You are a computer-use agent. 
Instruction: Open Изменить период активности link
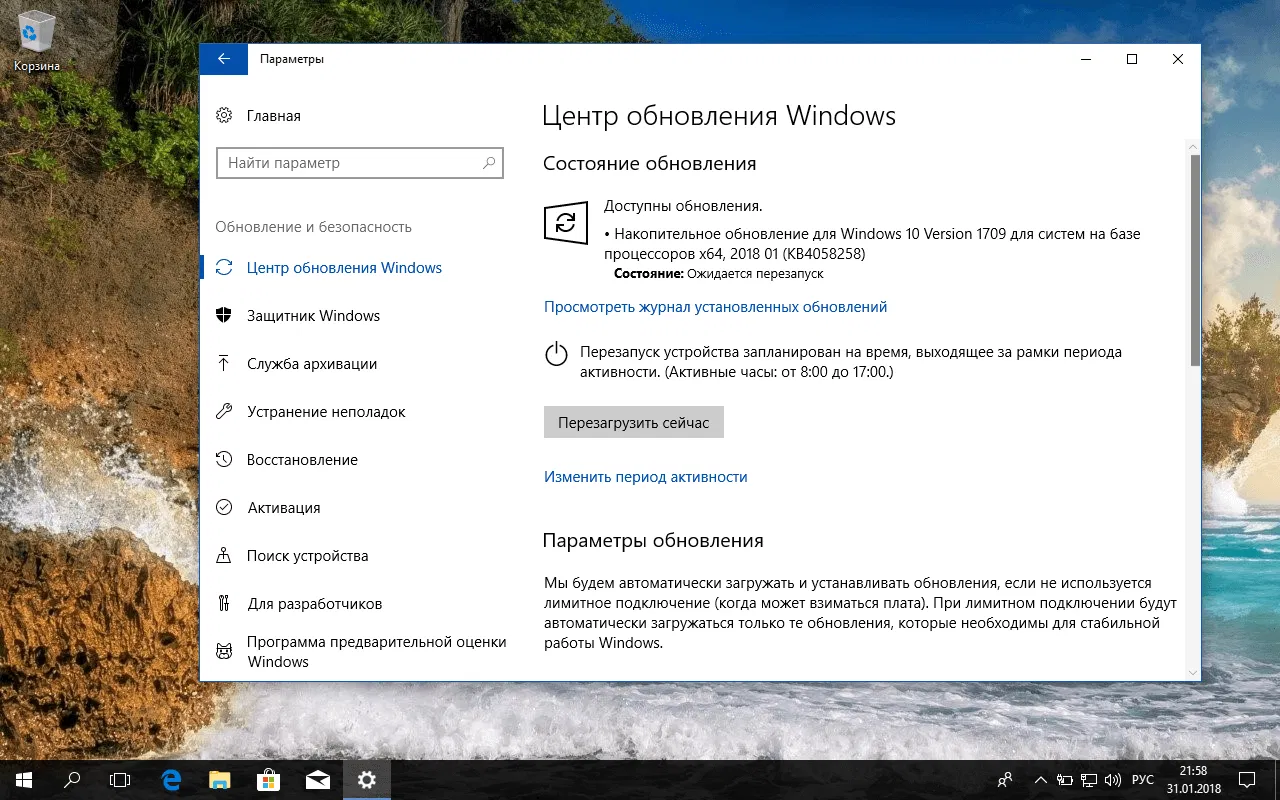click(646, 477)
